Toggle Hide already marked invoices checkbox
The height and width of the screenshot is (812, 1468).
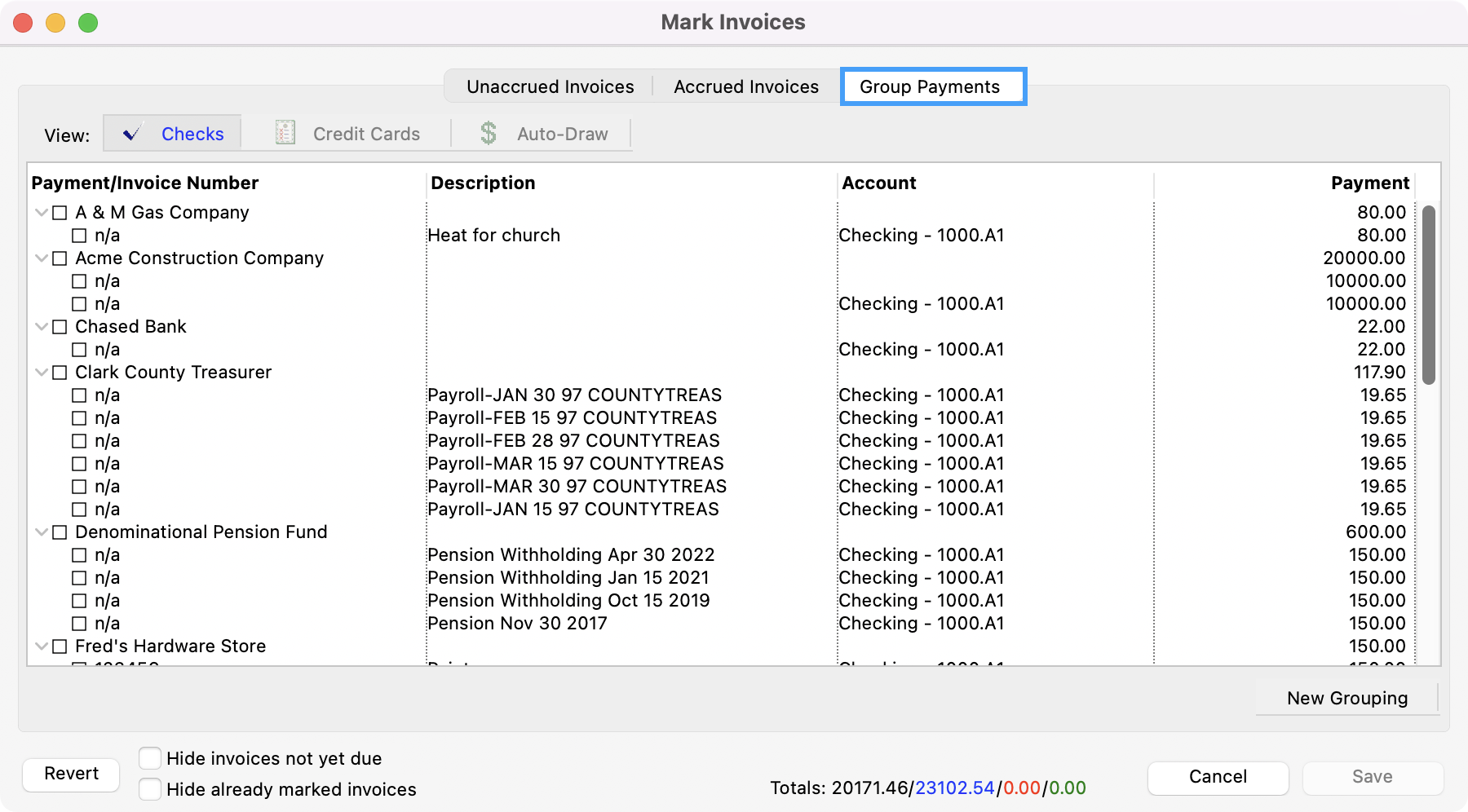[x=150, y=789]
